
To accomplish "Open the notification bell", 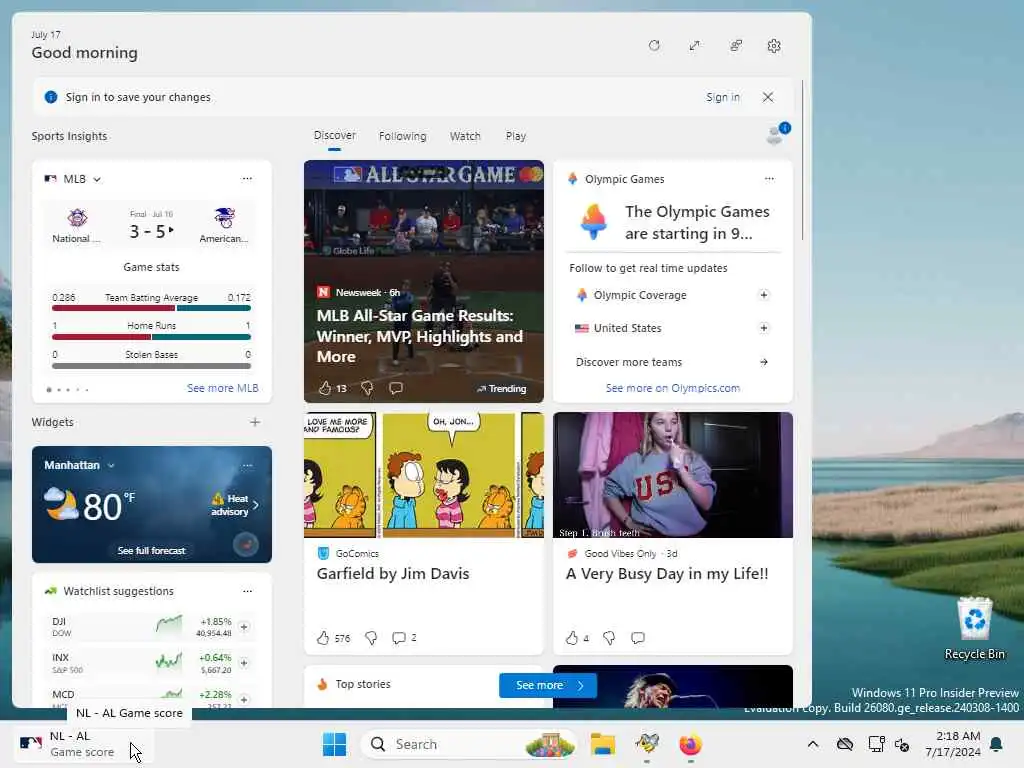I will [x=997, y=744].
